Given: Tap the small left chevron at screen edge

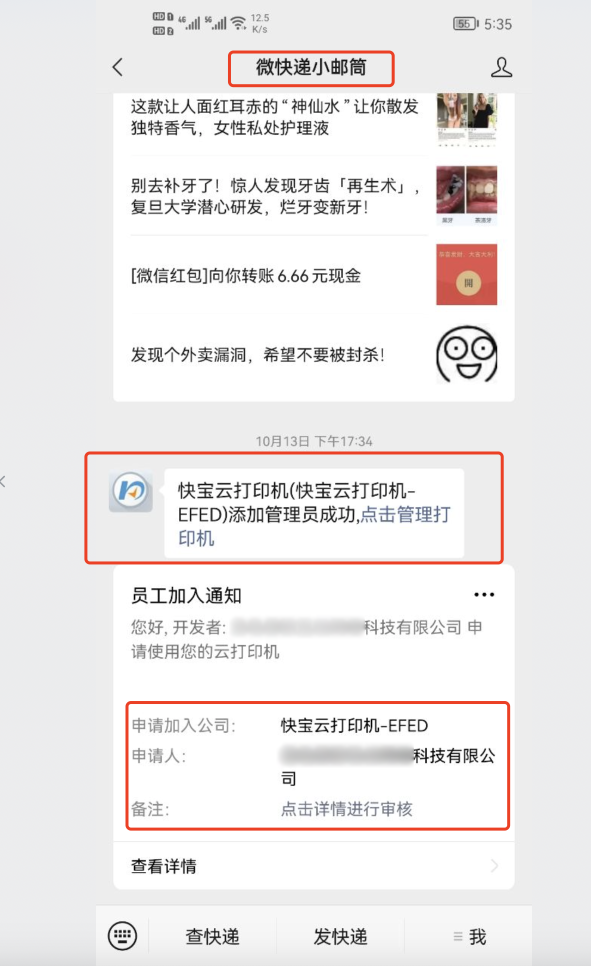Looking at the screenshot, I should click(3, 482).
